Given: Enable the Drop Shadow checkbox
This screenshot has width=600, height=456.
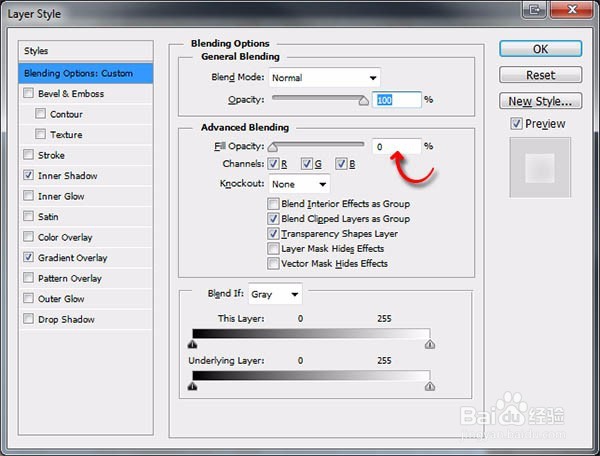Looking at the screenshot, I should click(x=28, y=319).
